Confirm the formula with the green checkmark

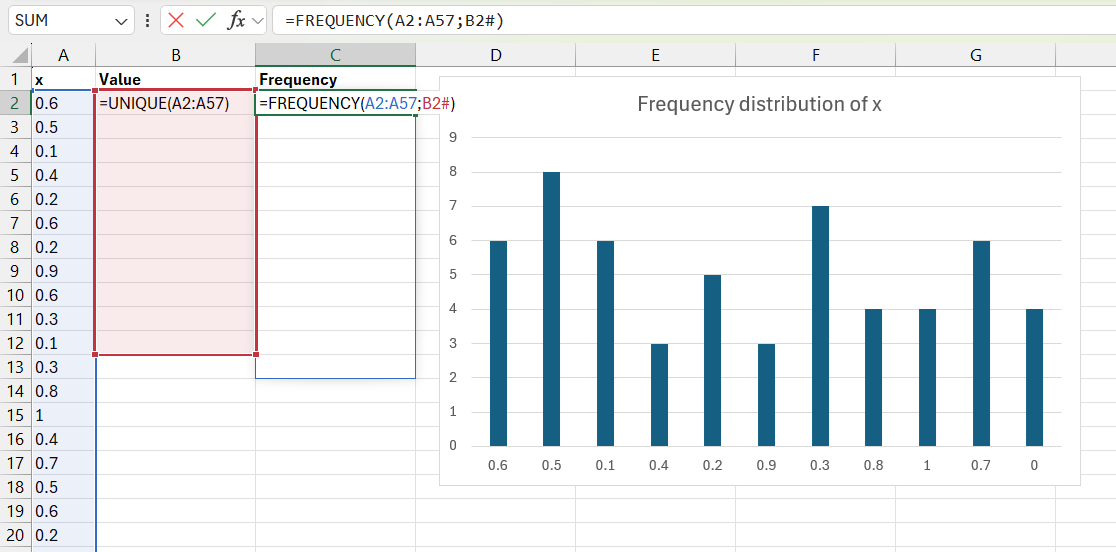pos(206,21)
